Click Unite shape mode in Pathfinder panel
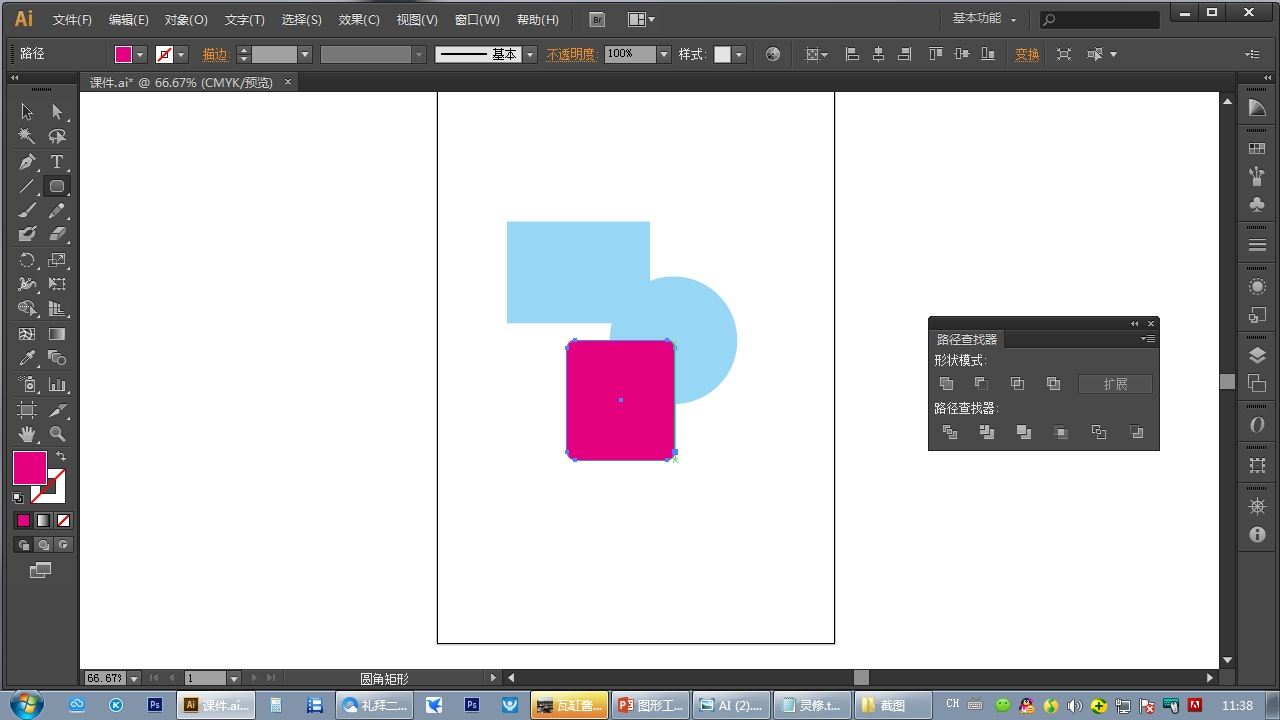The image size is (1280, 720). [946, 384]
